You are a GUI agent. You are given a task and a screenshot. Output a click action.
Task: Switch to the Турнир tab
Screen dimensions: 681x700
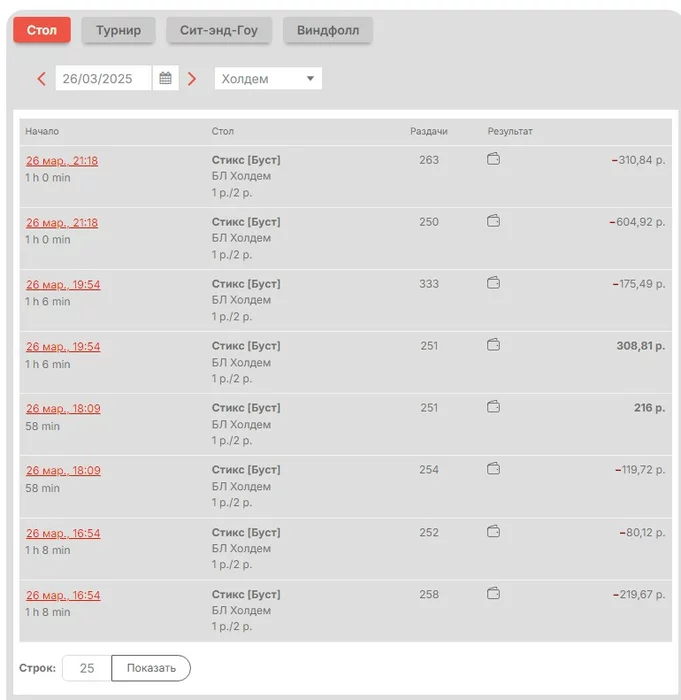(x=118, y=30)
